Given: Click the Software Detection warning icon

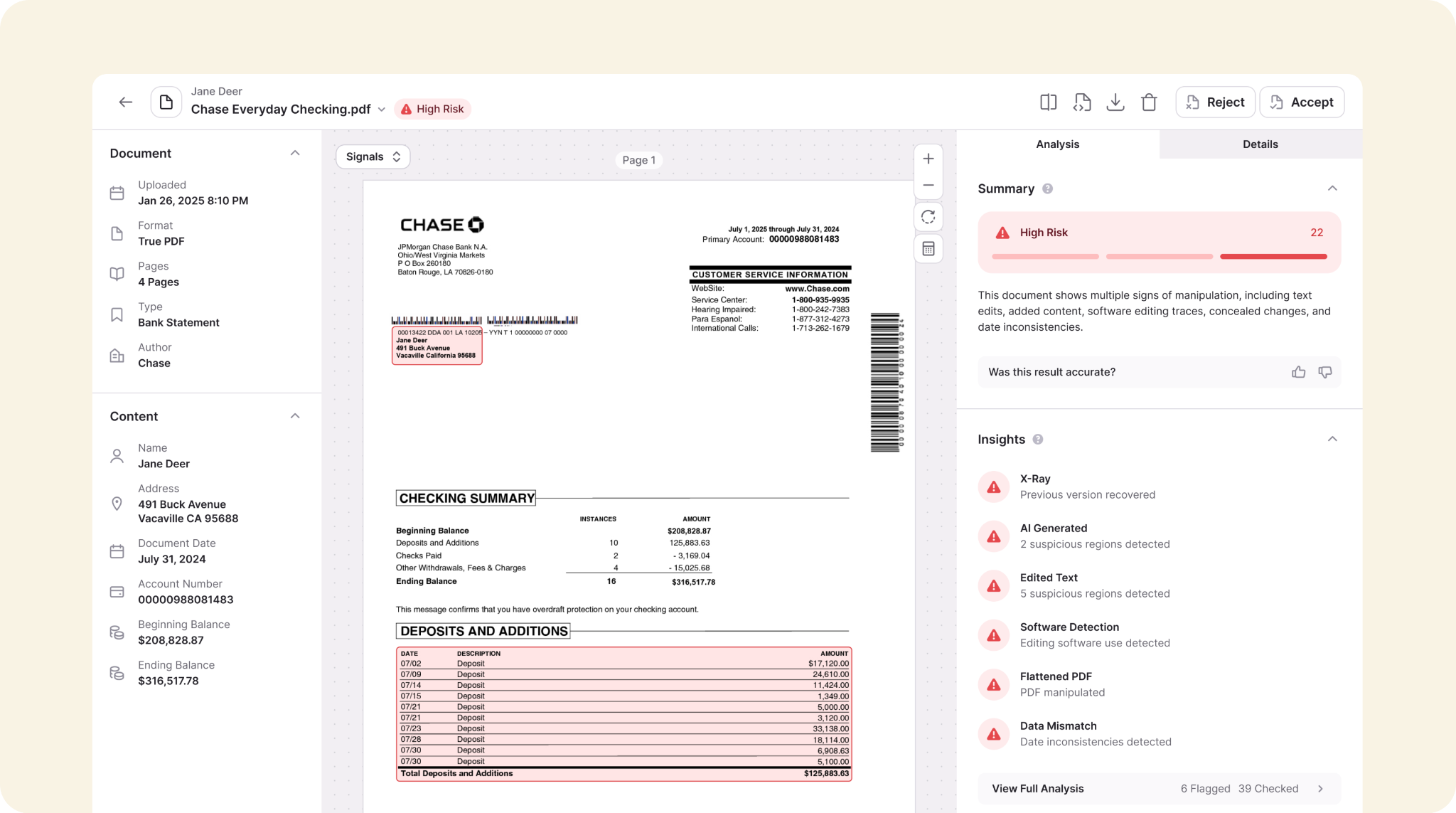Looking at the screenshot, I should point(994,635).
